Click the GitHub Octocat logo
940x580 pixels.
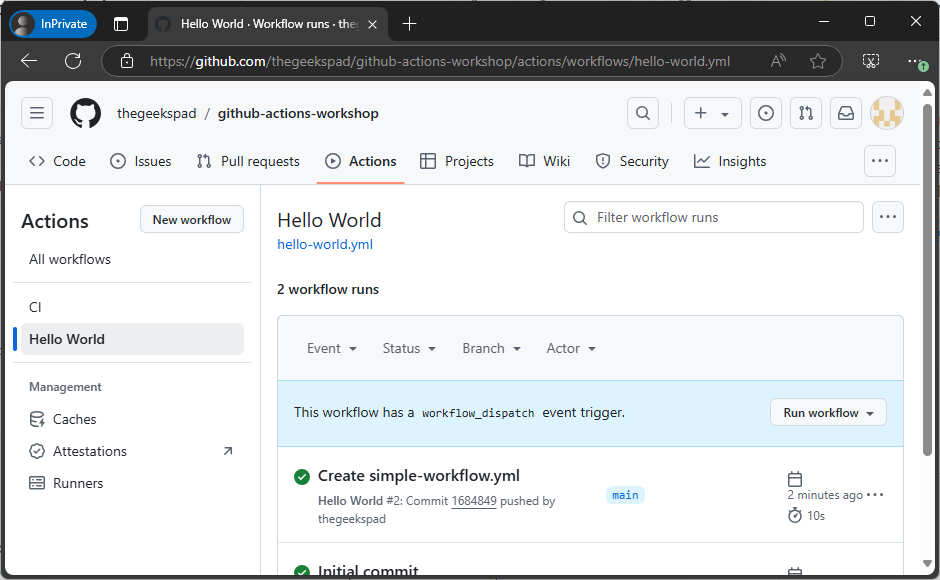[85, 113]
